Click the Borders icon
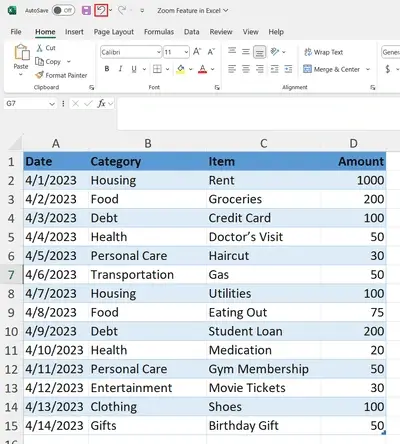400x444 pixels. tap(157, 69)
